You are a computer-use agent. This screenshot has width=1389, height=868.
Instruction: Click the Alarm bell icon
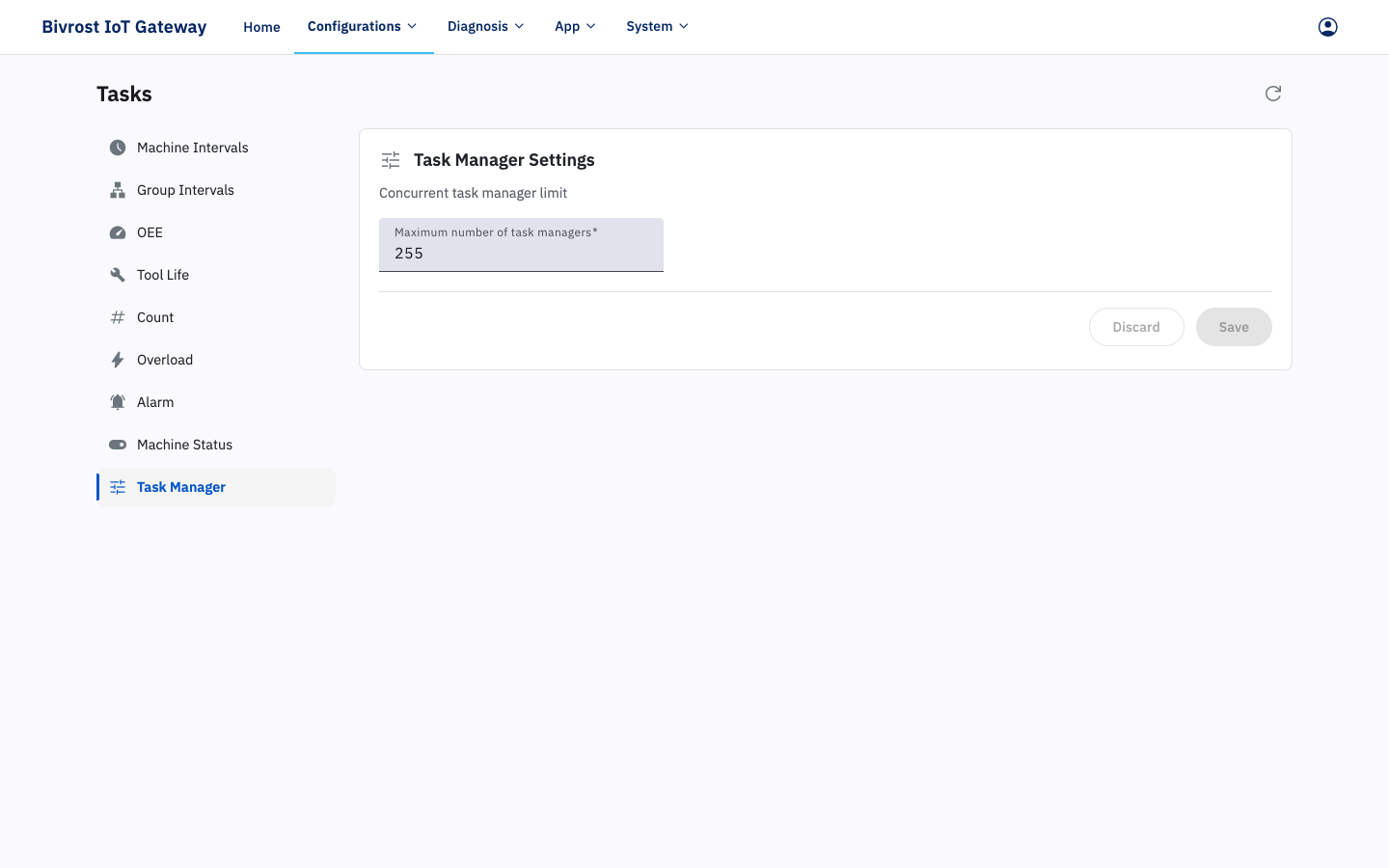pos(118,402)
